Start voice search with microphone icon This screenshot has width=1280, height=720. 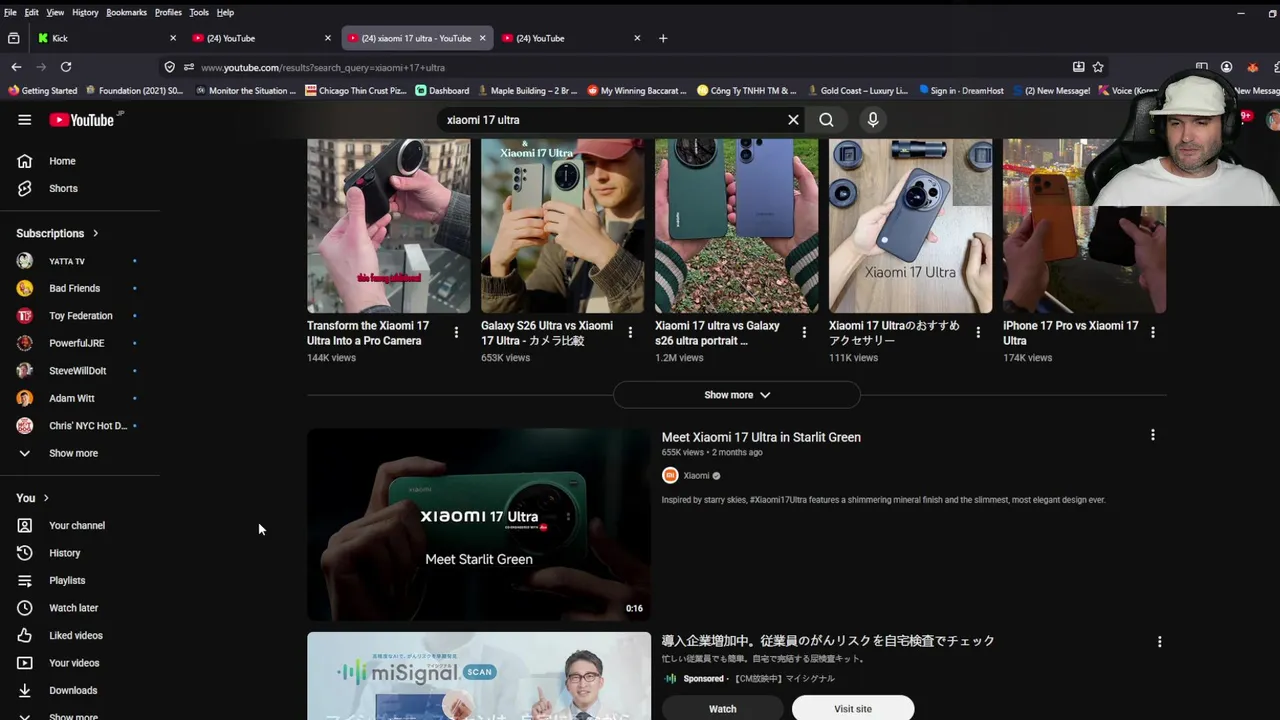[x=873, y=120]
